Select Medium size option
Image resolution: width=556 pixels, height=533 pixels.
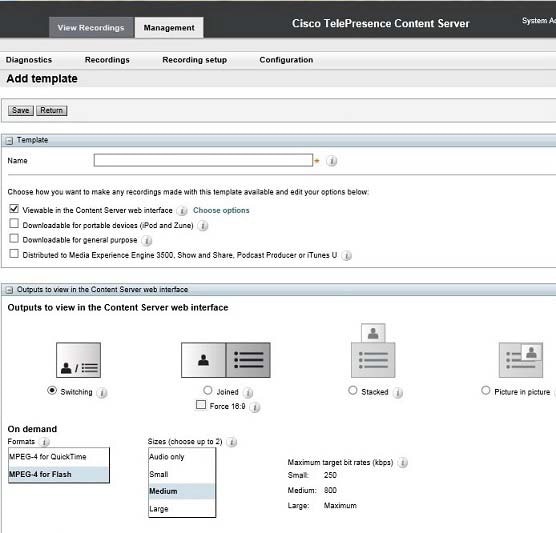pos(182,491)
